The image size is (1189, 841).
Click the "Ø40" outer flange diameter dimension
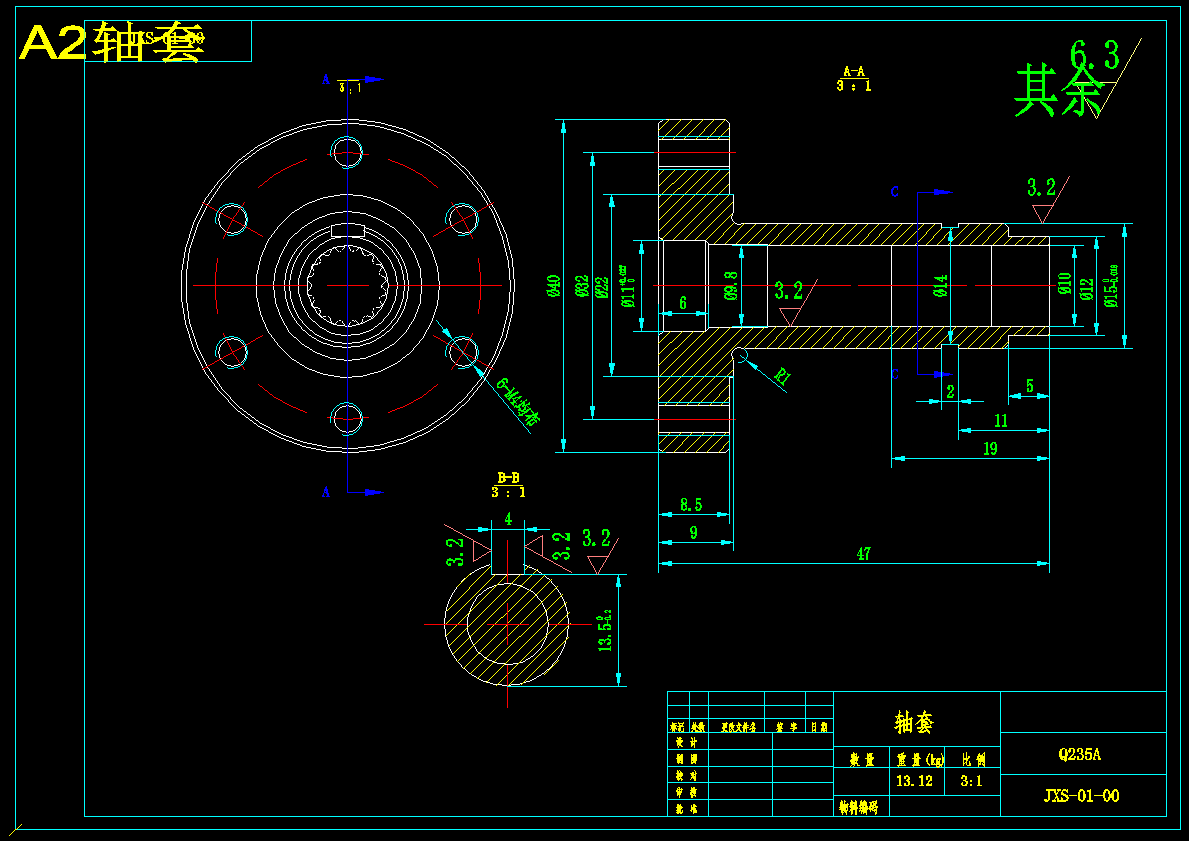tap(554, 286)
